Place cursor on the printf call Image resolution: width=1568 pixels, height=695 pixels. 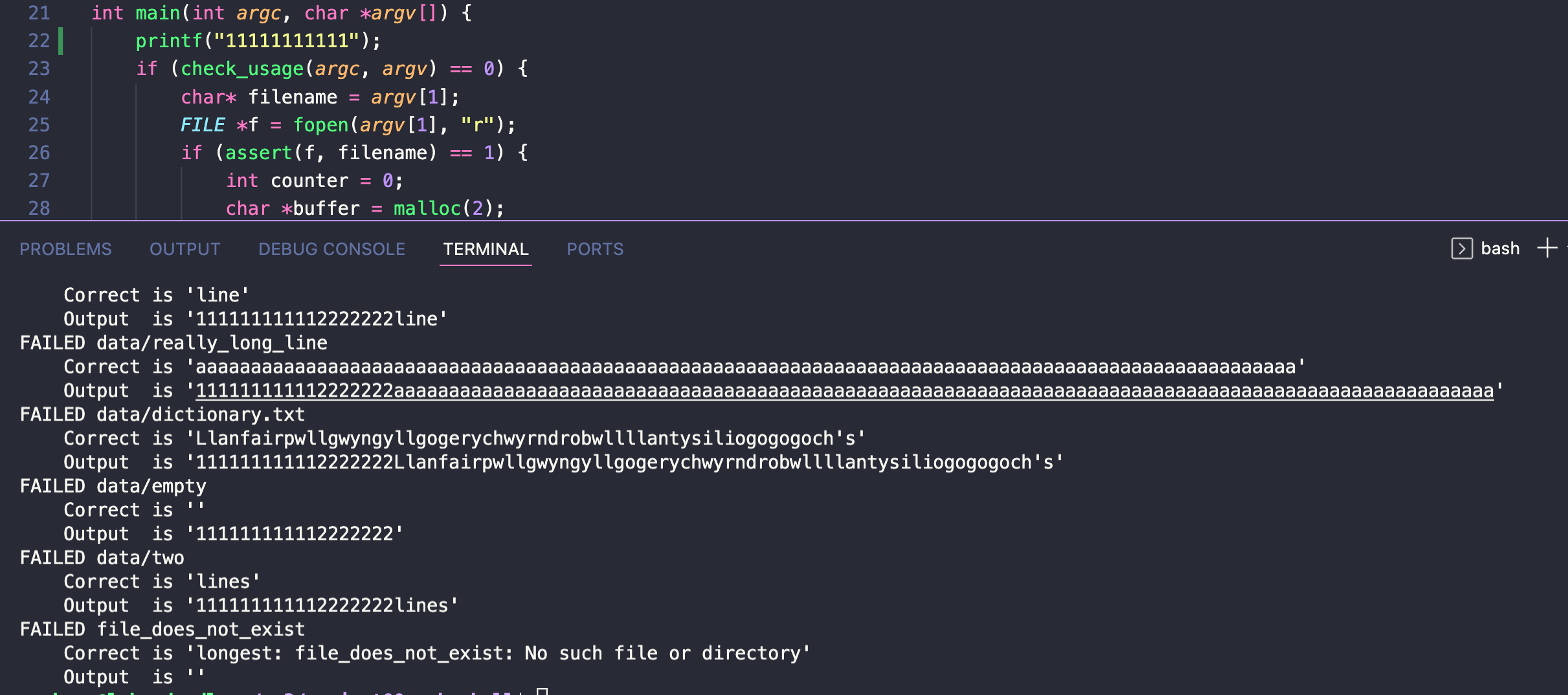pyautogui.click(x=168, y=41)
